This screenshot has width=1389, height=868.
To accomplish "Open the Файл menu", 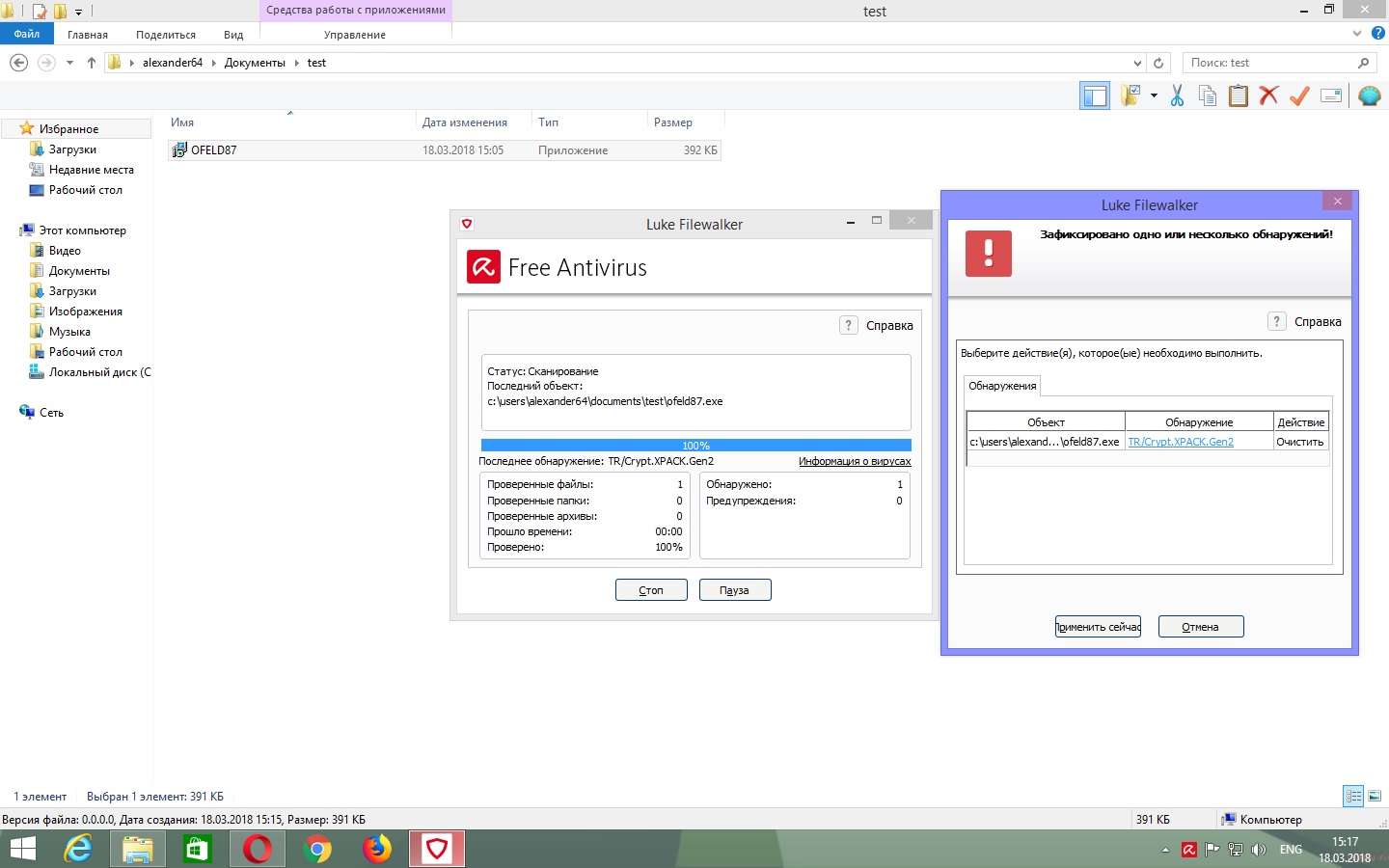I will [27, 34].
